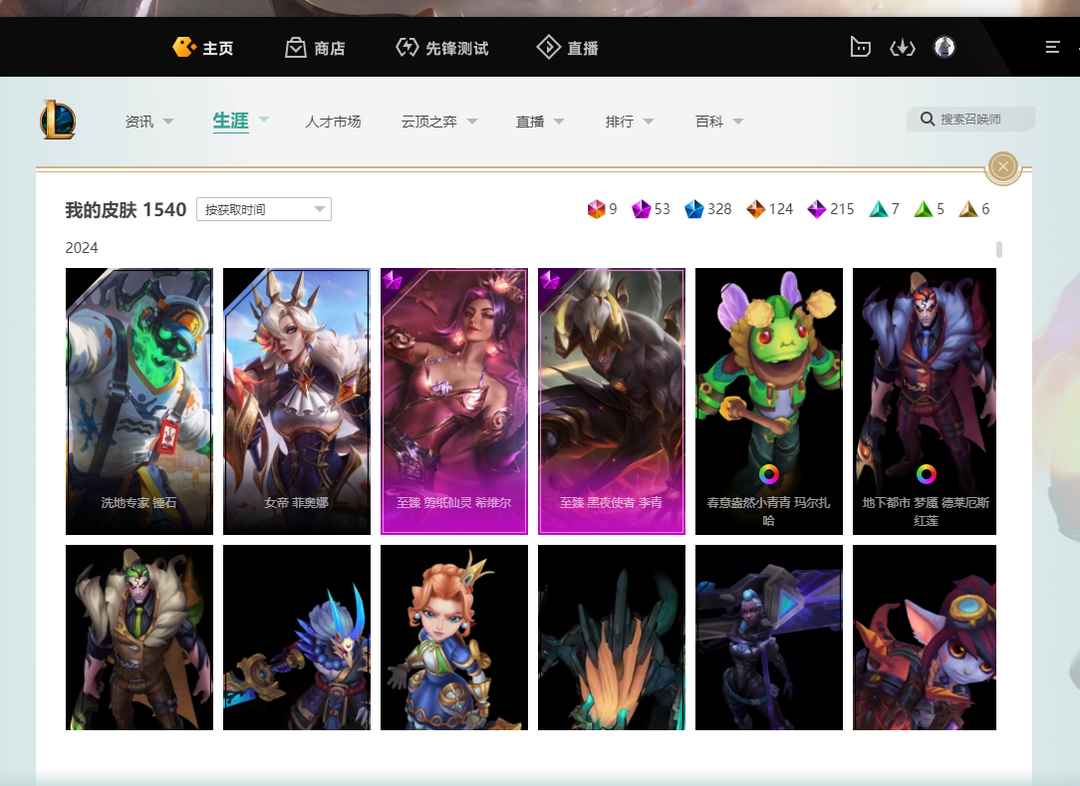Select the purple cannon wielder thumbnail
The height and width of the screenshot is (786, 1080).
[769, 637]
